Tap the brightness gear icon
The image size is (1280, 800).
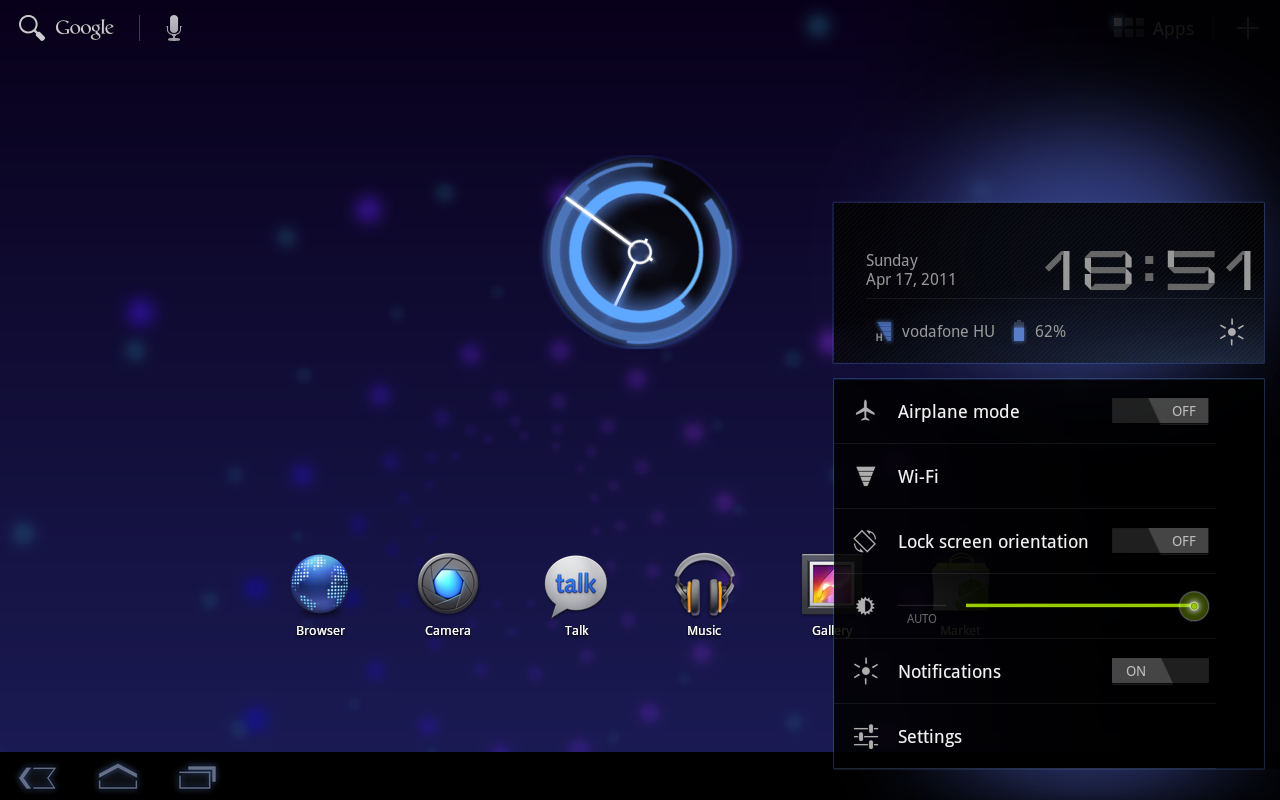point(865,606)
